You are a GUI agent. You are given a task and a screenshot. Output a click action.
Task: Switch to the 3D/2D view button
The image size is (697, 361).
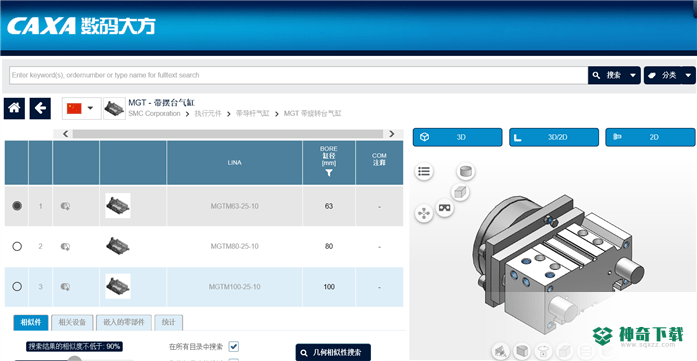coord(554,137)
